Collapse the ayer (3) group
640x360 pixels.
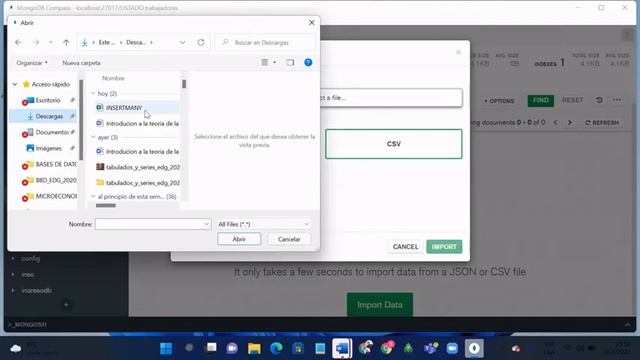pos(93,137)
